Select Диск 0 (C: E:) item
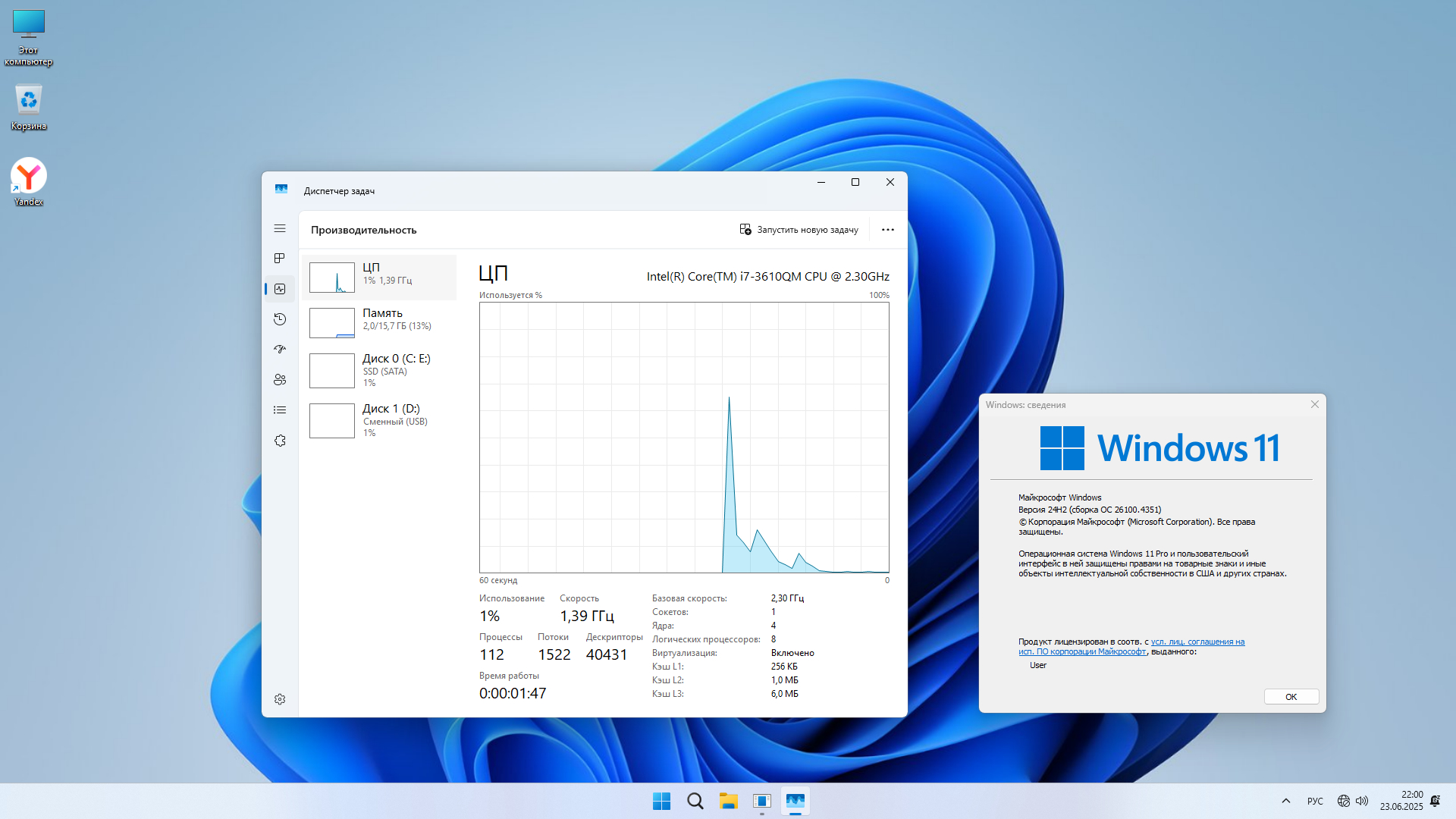1456x819 pixels. 379,370
